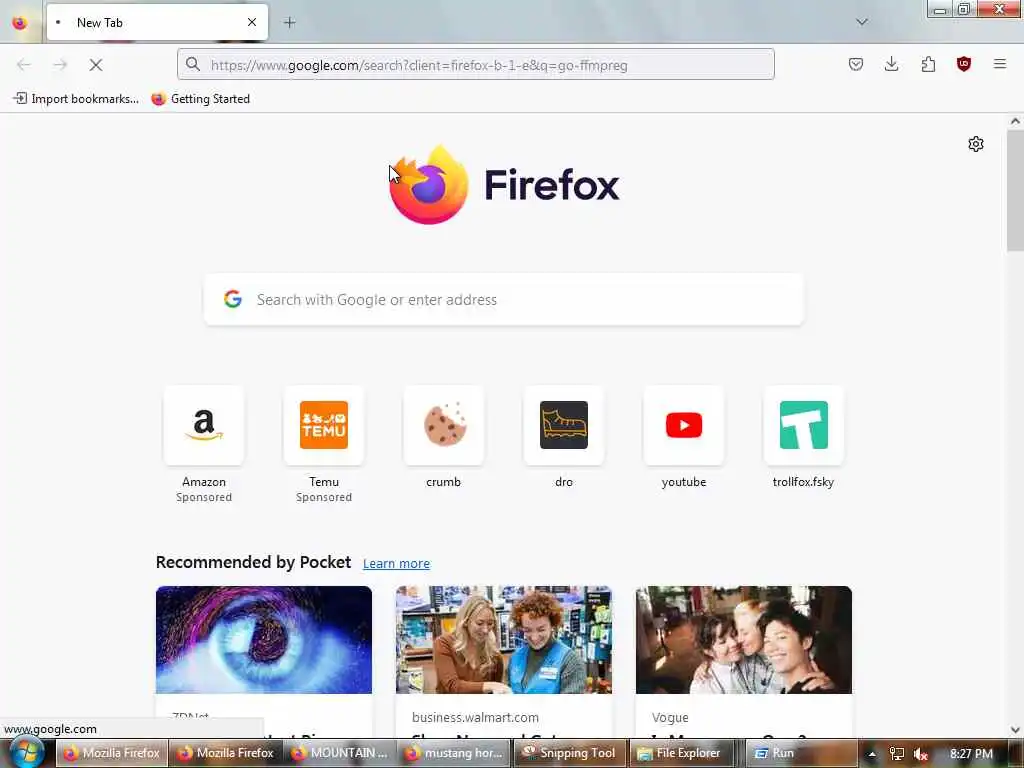The image size is (1024, 768).
Task: Click the Vogue source label
Action: pos(670,717)
